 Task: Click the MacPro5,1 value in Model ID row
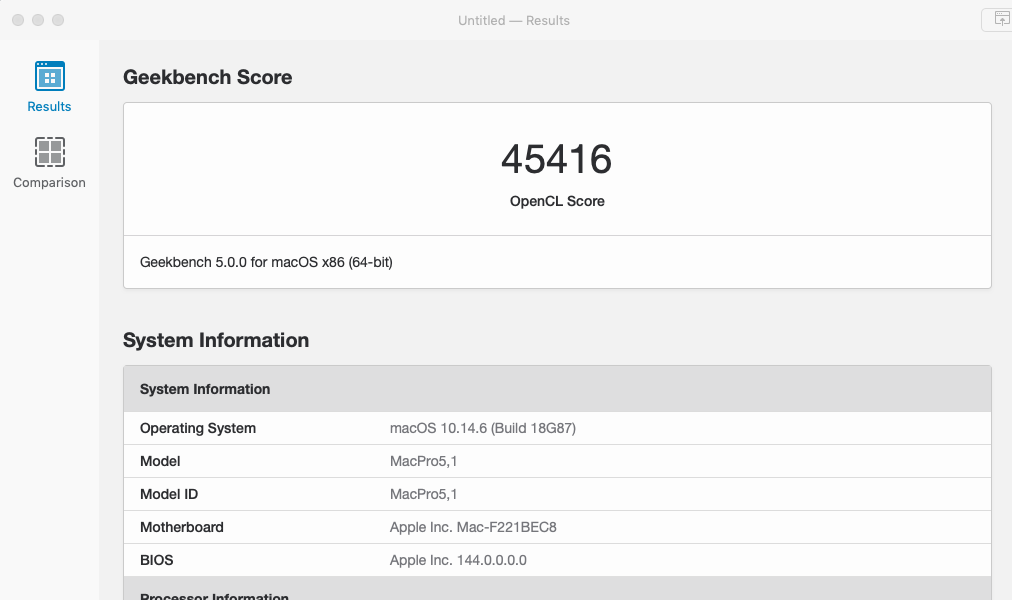423,494
